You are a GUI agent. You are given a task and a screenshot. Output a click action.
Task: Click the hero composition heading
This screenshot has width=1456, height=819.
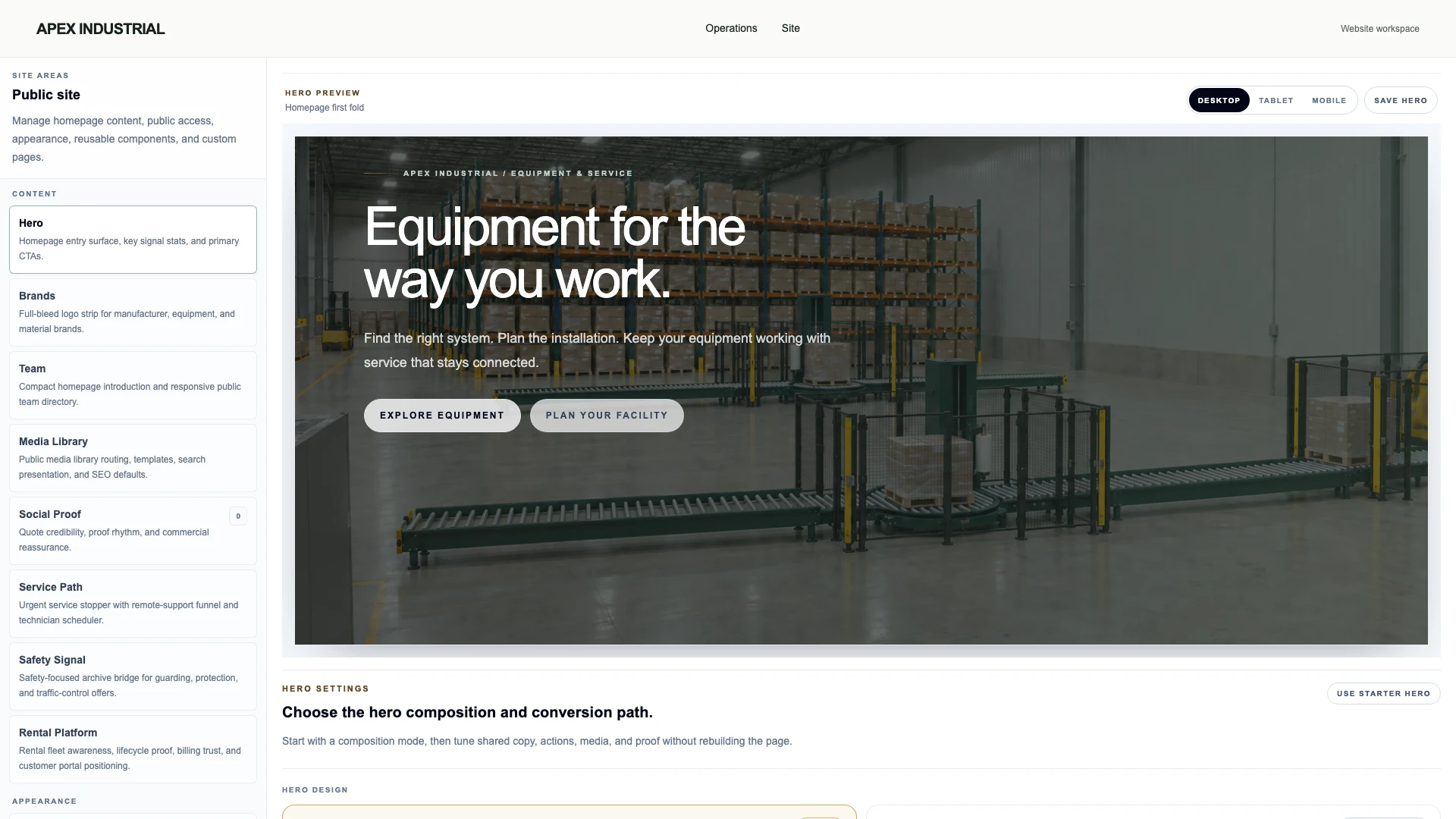click(x=467, y=712)
